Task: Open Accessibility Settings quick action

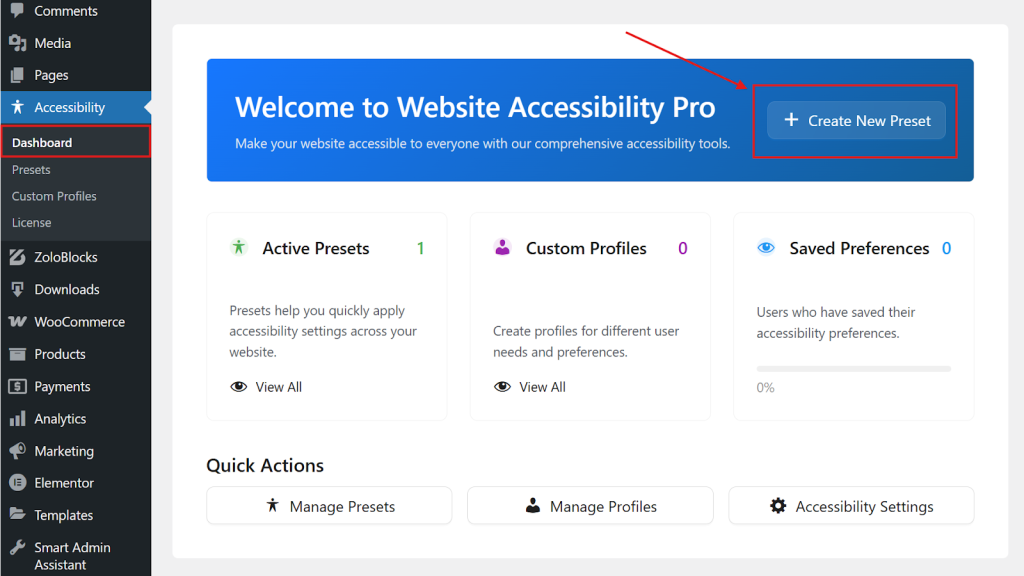Action: [851, 506]
